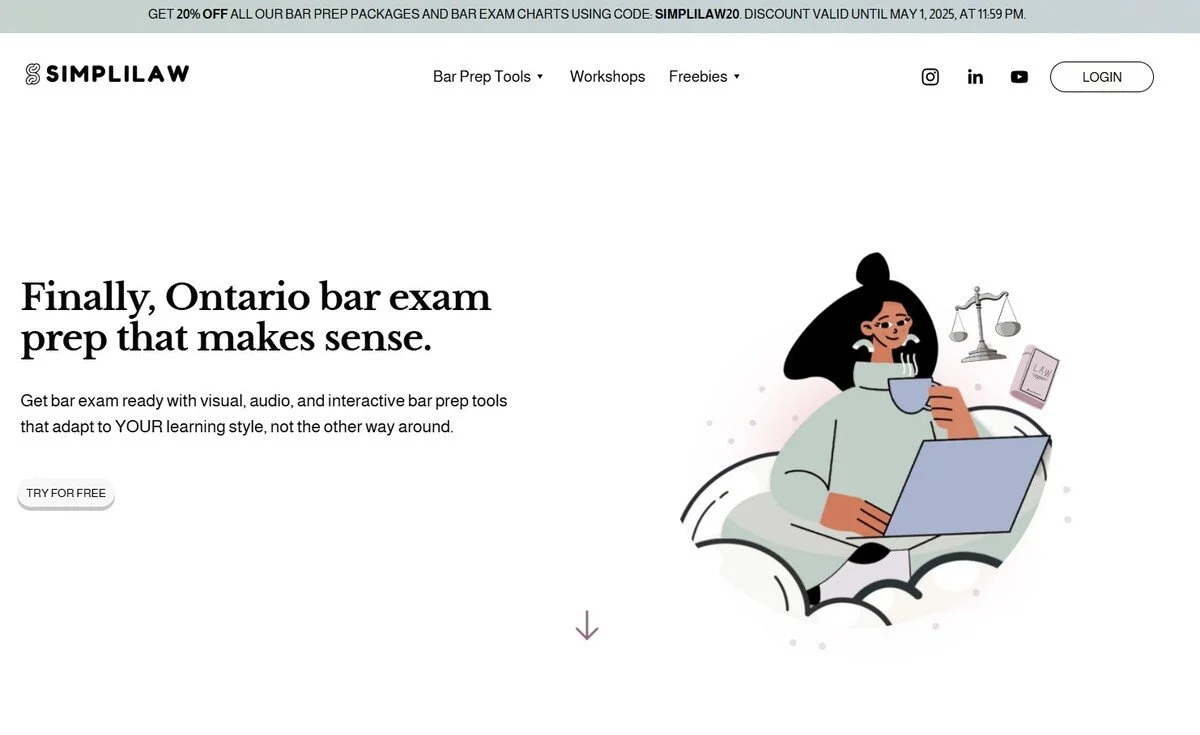Image resolution: width=1200 pixels, height=735 pixels.
Task: Expand the Freebies dropdown menu
Action: (x=704, y=77)
